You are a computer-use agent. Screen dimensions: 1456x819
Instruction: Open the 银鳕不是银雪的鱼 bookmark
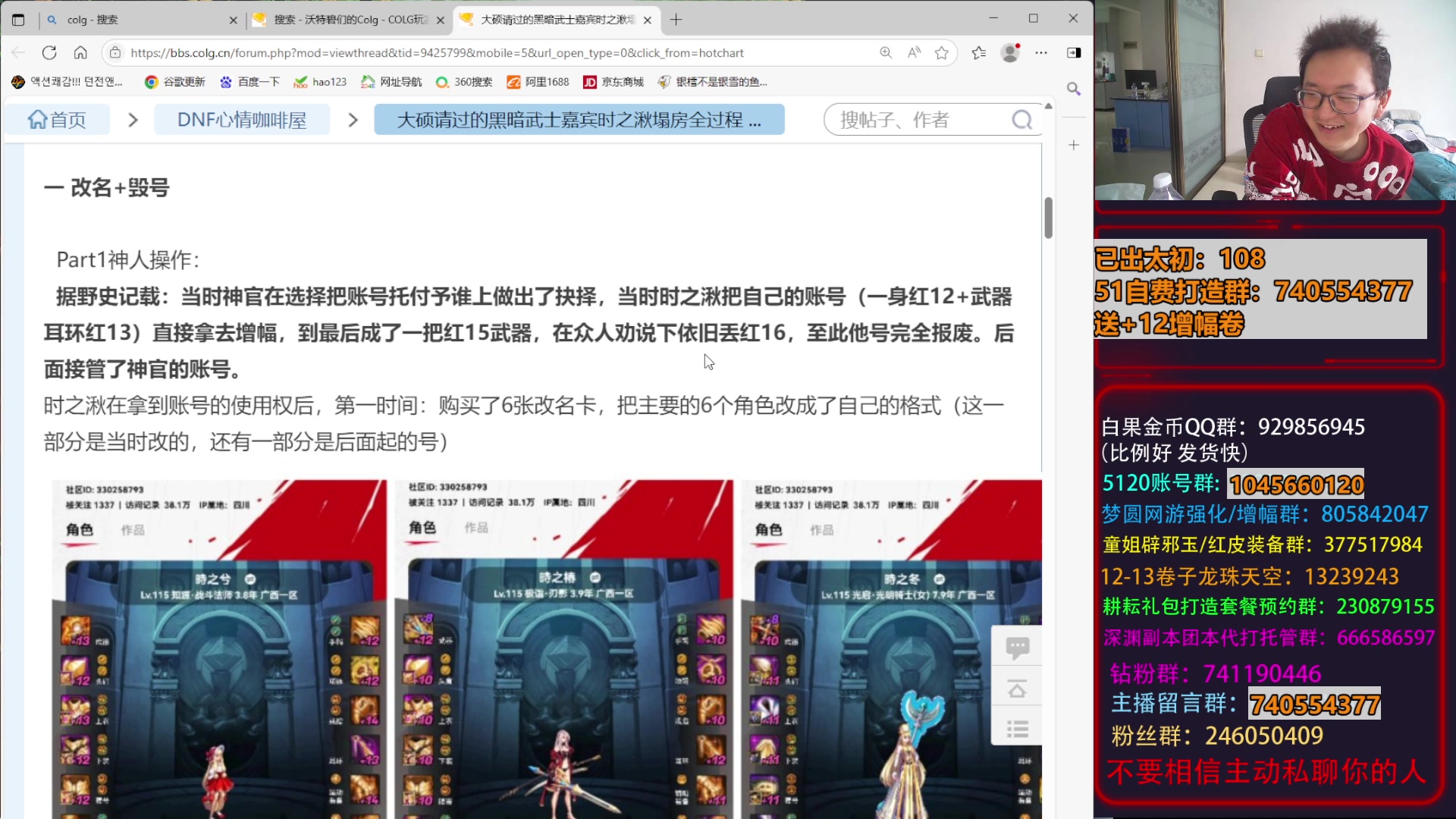713,82
